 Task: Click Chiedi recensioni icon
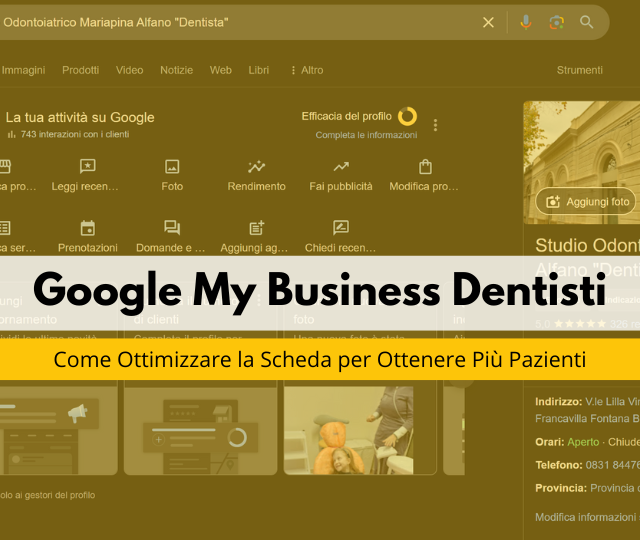pyautogui.click(x=341, y=227)
